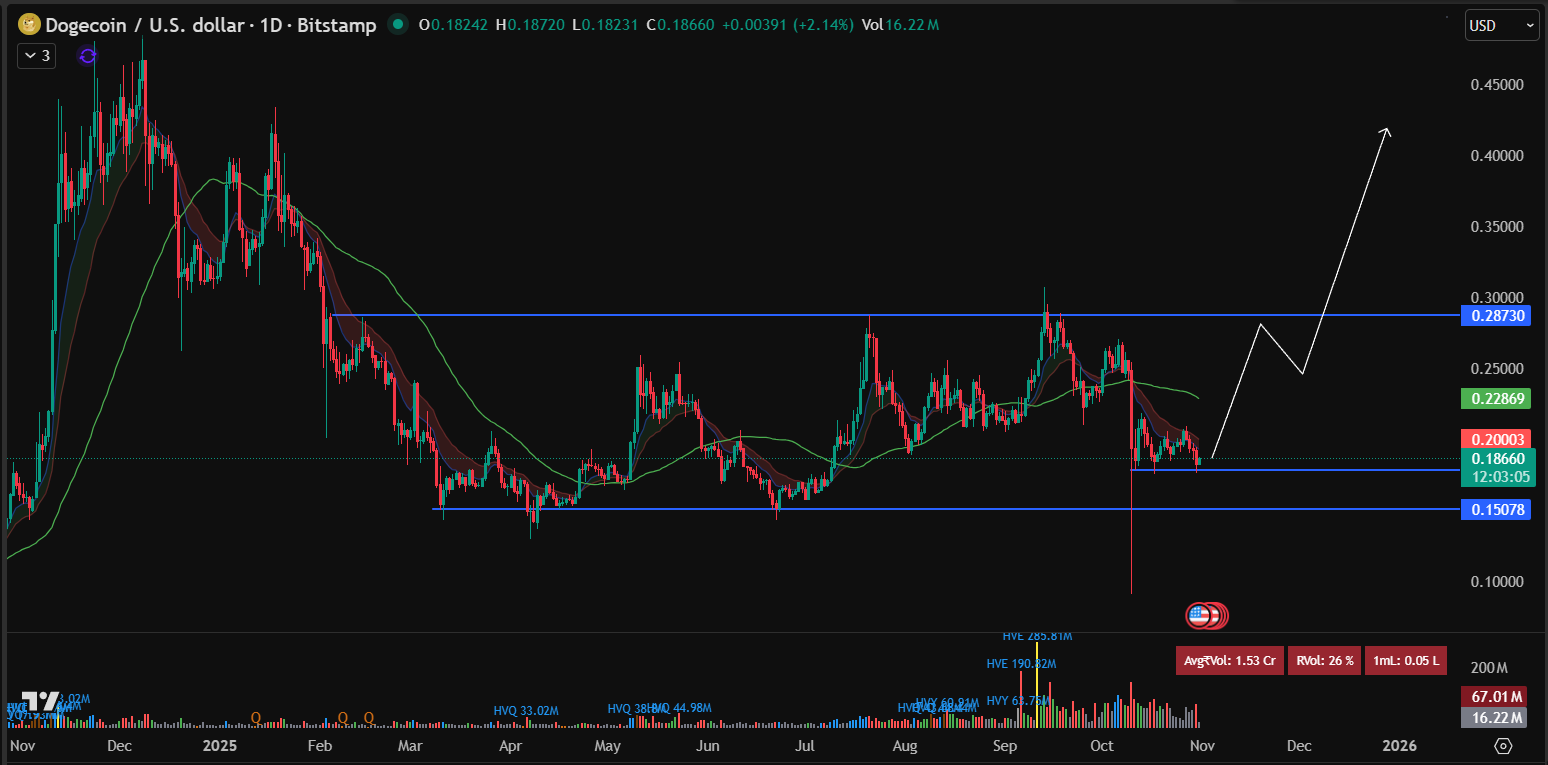Open the USD currency dropdown

click(x=1501, y=25)
